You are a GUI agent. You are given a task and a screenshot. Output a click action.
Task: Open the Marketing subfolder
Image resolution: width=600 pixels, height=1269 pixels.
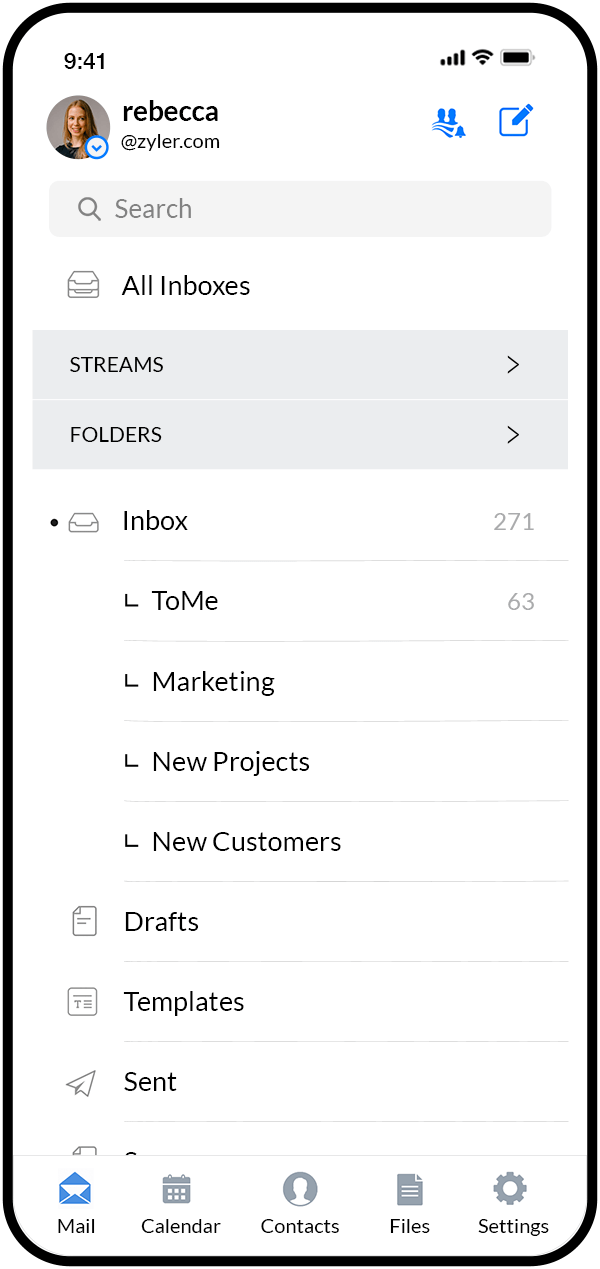(213, 681)
